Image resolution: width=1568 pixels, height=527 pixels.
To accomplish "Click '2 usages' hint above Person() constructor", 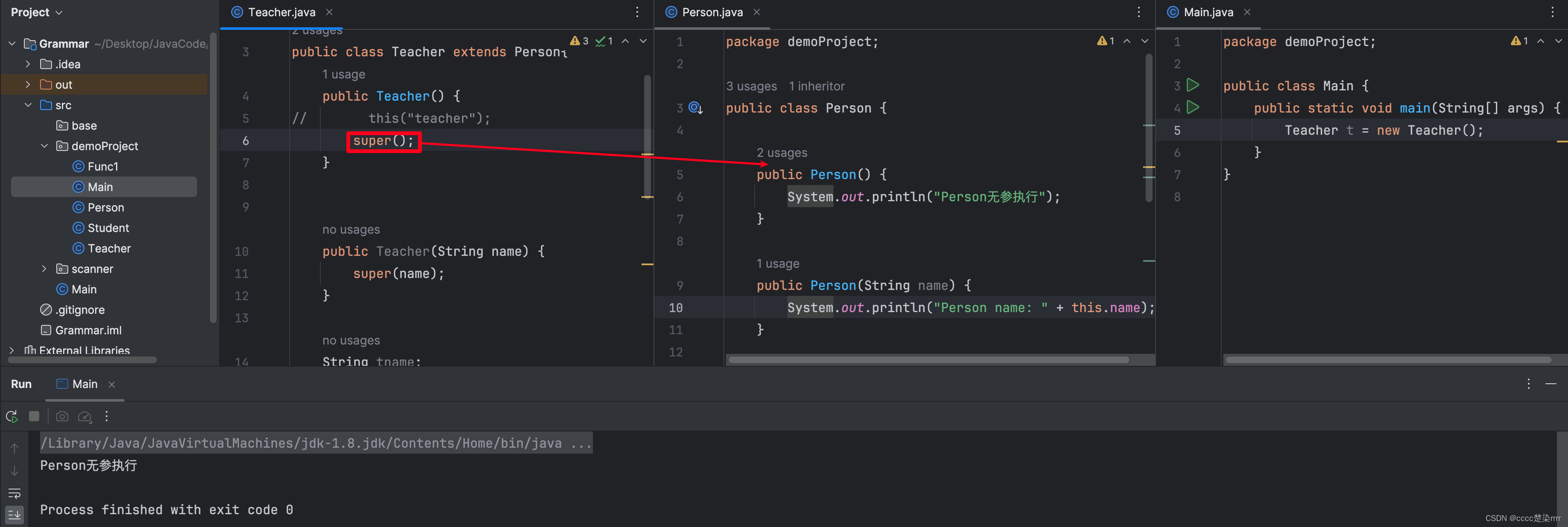I will 781,152.
